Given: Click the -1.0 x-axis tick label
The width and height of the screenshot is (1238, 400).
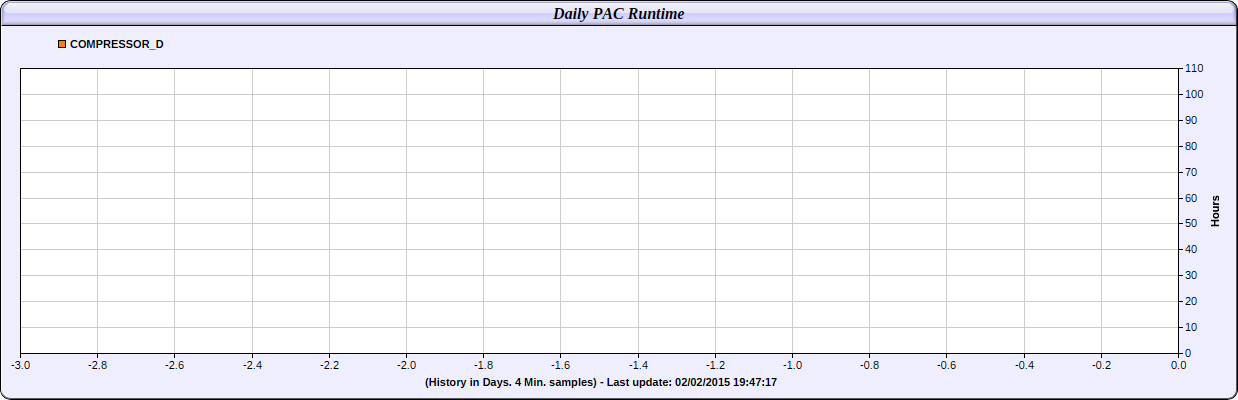Looking at the screenshot, I should (x=792, y=366).
